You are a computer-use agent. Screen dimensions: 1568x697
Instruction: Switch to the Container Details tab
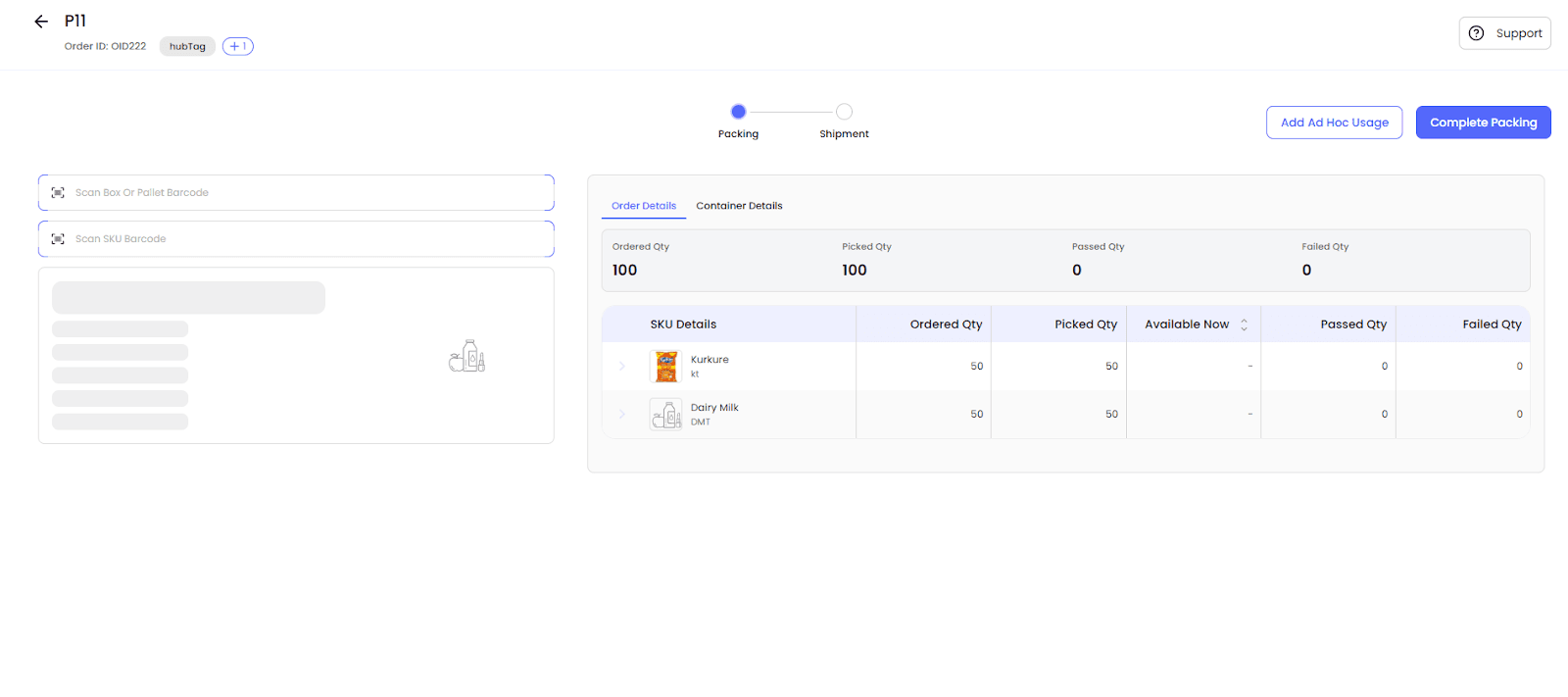[x=739, y=206]
